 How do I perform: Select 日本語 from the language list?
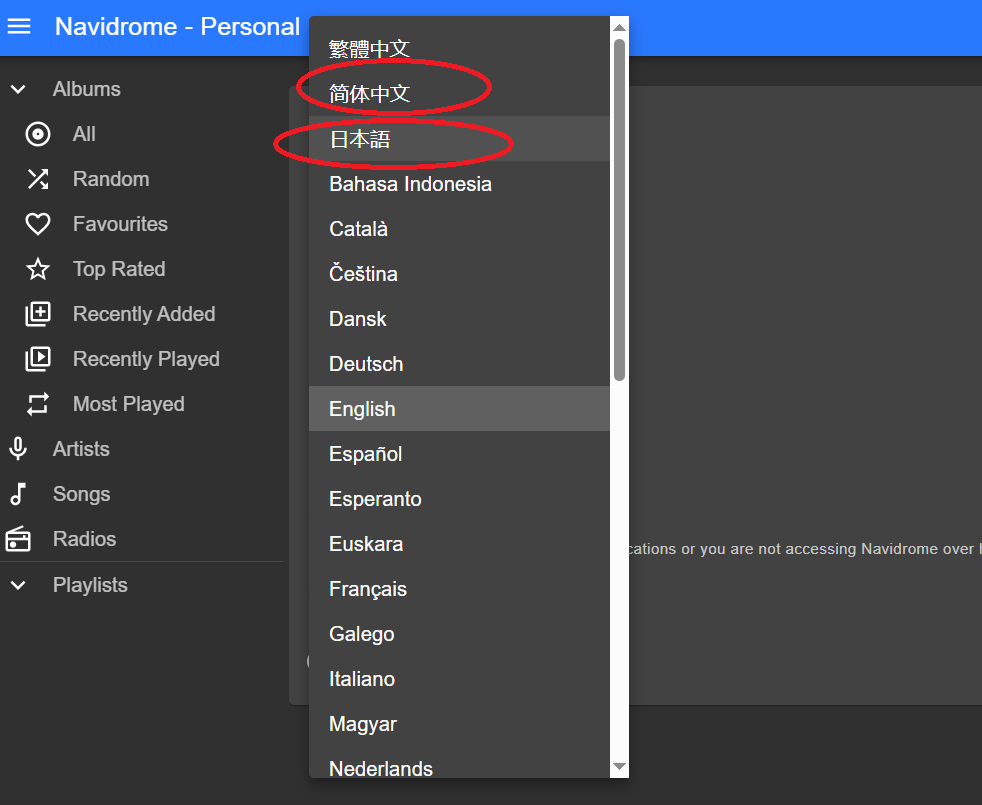coord(360,139)
